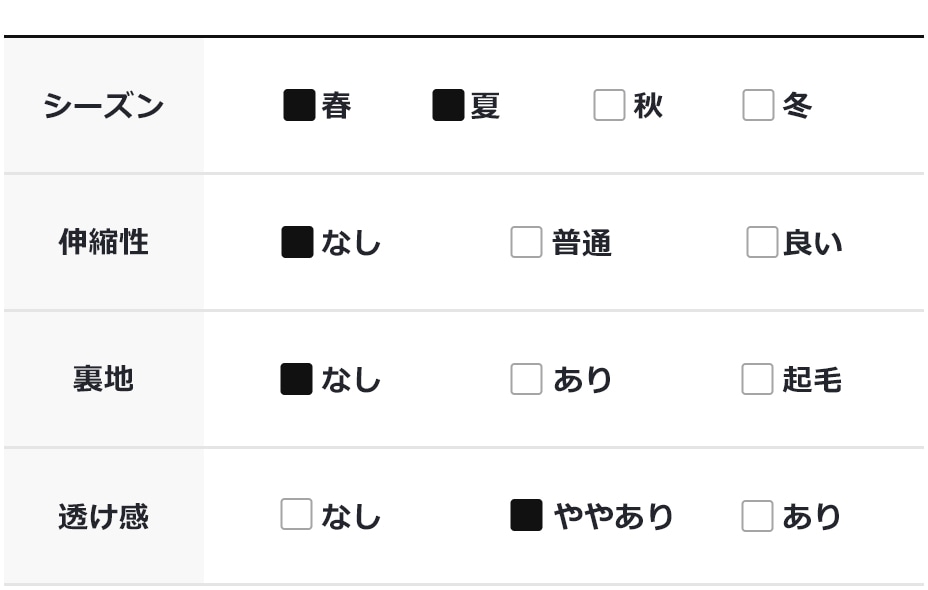Uncheck the 伸縮性 なし checkbox
Viewport: 928px width, 590px height.
tap(297, 242)
